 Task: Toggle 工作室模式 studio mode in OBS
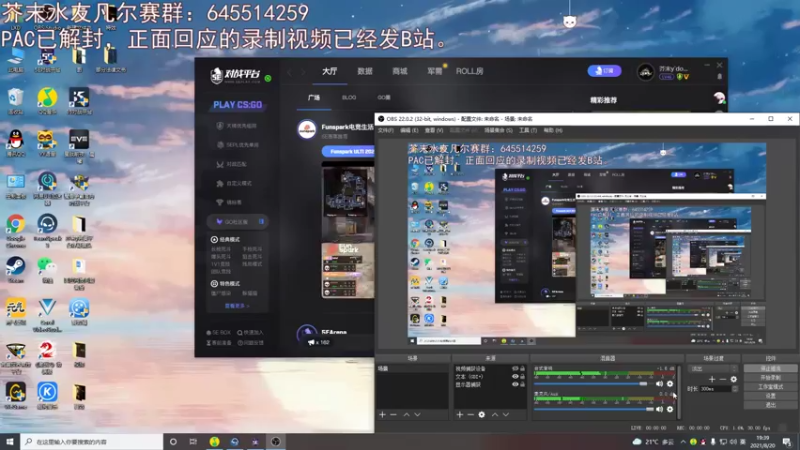tap(770, 387)
